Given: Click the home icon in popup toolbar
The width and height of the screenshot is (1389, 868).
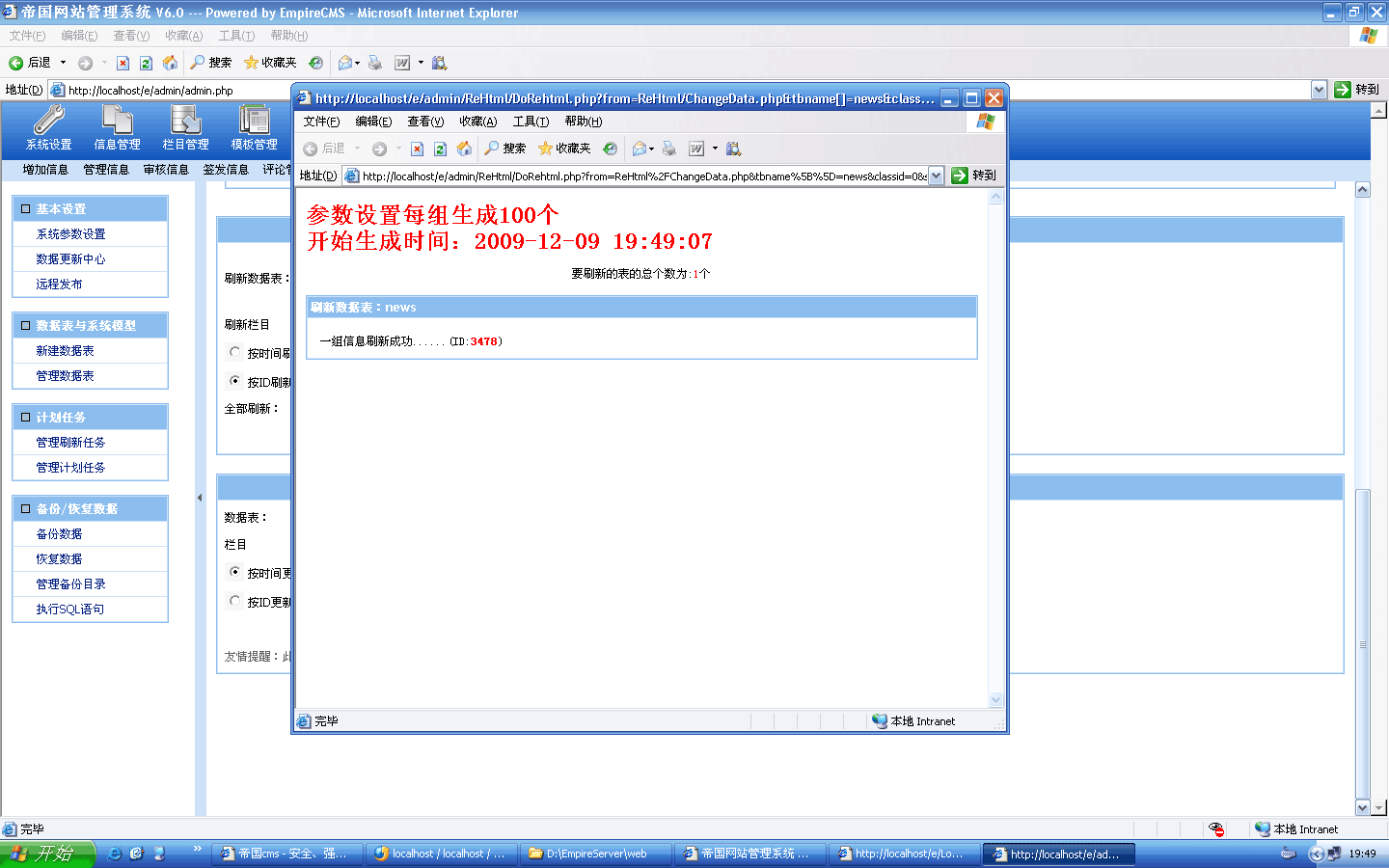Looking at the screenshot, I should (x=464, y=149).
